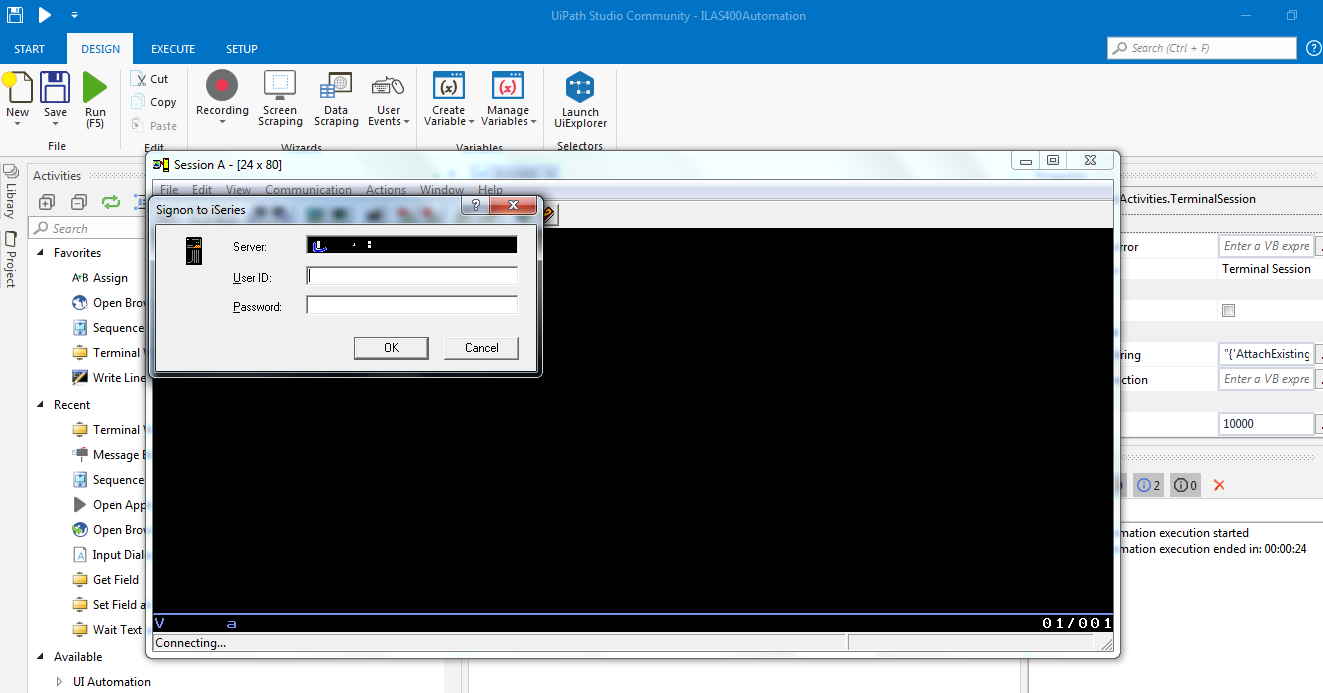The width and height of the screenshot is (1323, 693).
Task: Open the Screen Scraping wizard
Action: click(x=280, y=86)
